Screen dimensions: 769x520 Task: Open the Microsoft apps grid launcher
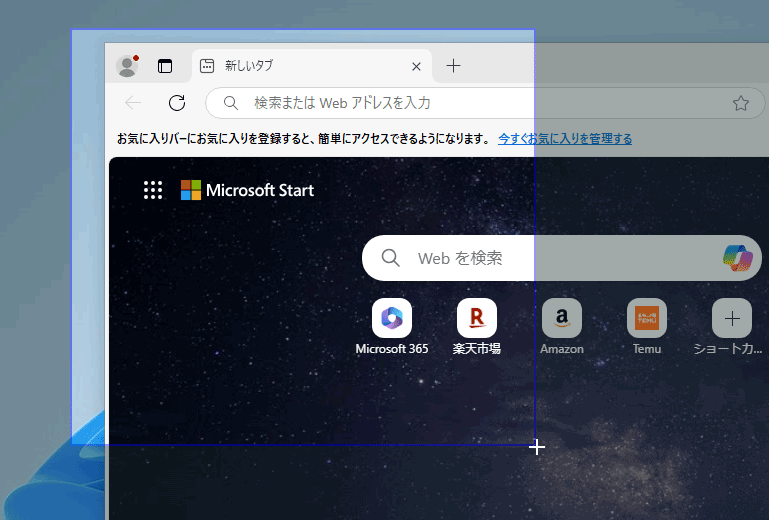153,190
